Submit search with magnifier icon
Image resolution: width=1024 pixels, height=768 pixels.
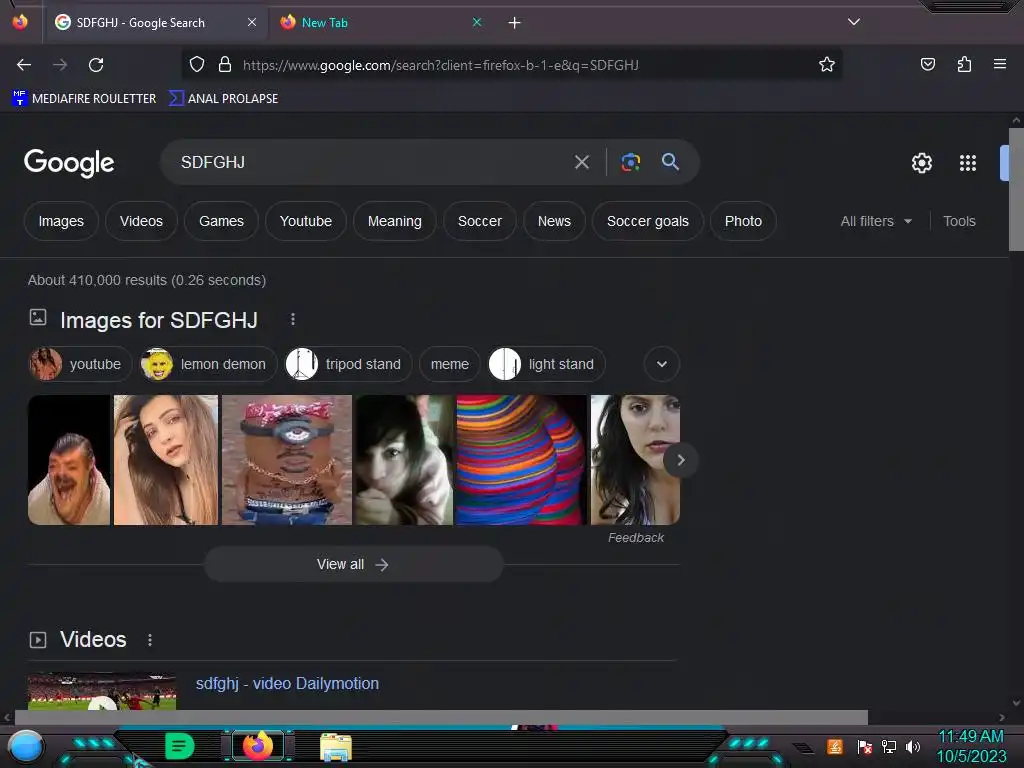point(670,161)
